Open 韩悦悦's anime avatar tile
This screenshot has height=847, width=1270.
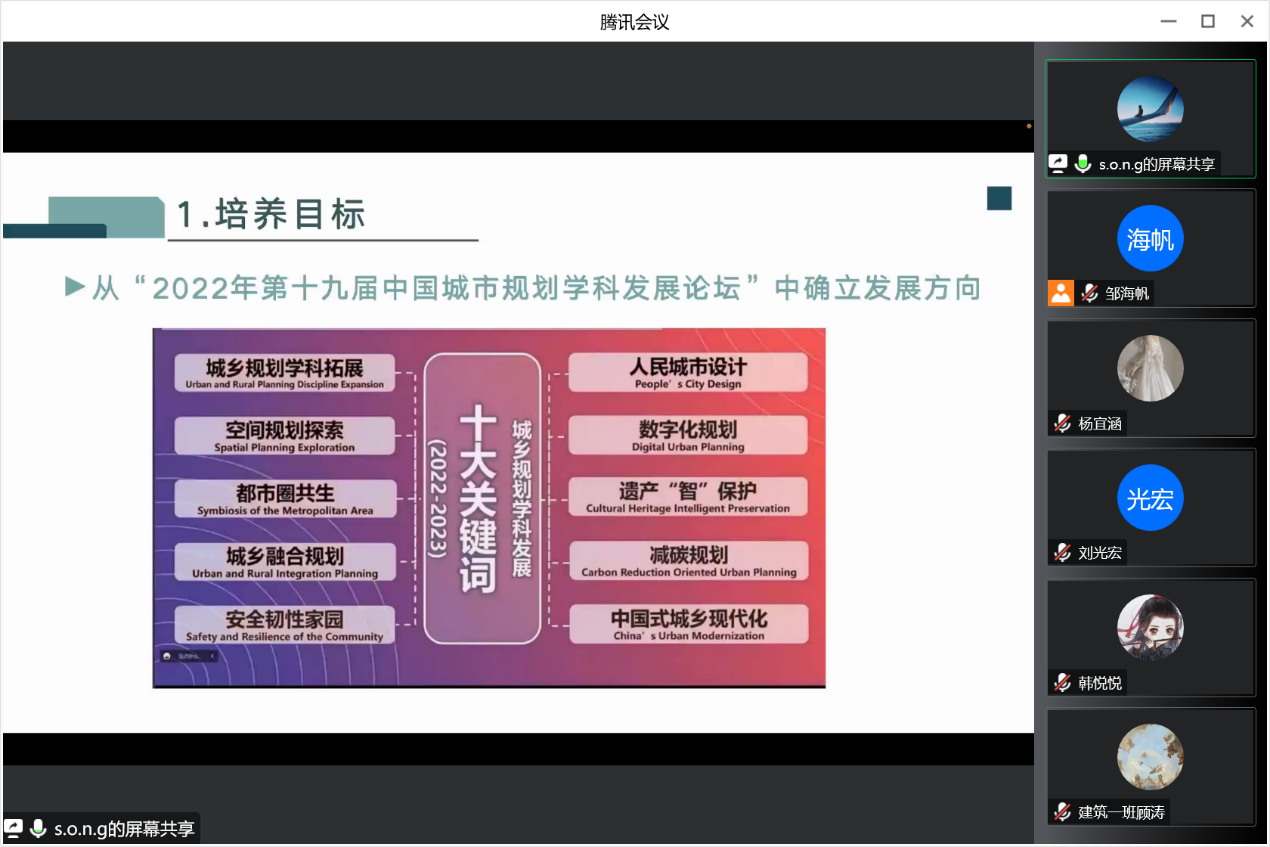pyautogui.click(x=1150, y=628)
